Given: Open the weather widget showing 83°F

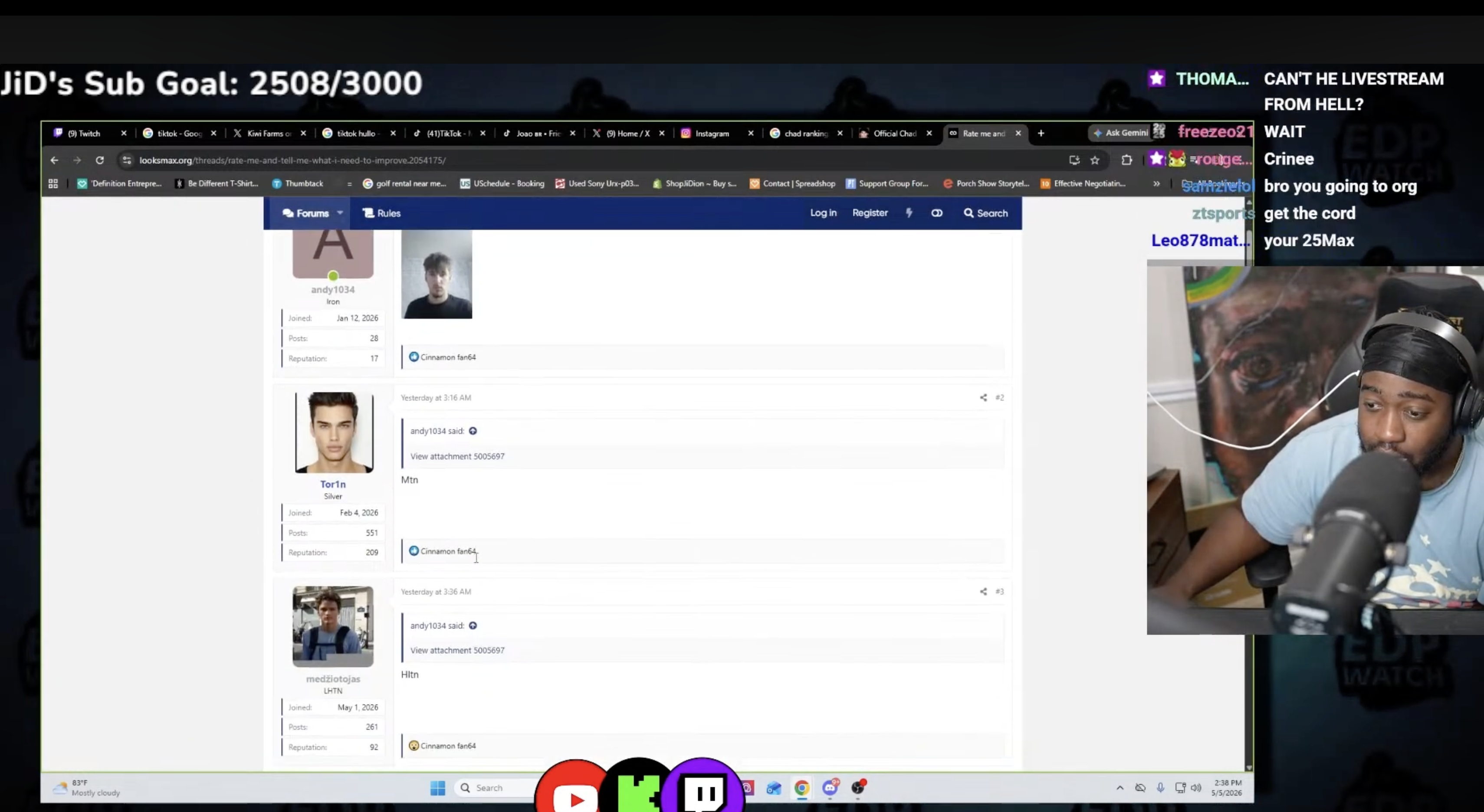Looking at the screenshot, I should pos(86,788).
